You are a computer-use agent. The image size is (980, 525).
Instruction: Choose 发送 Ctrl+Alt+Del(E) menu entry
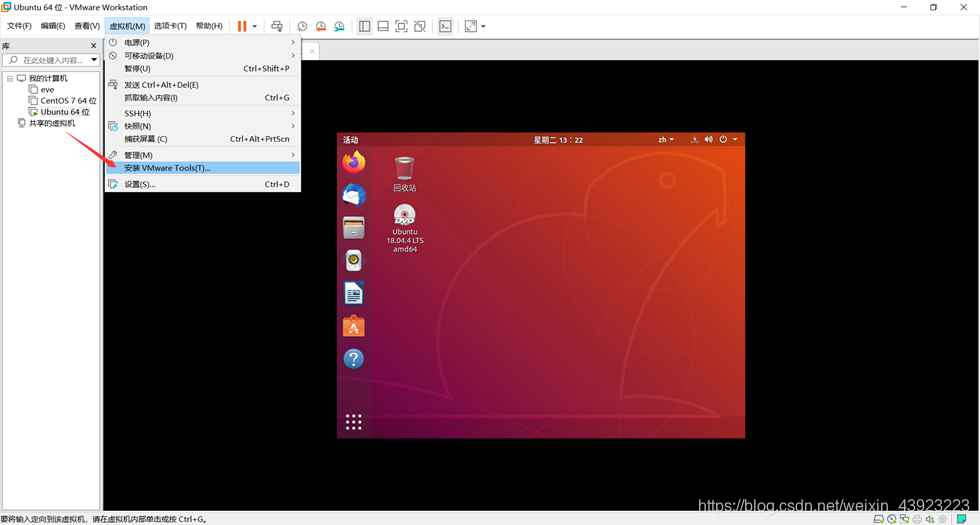click(203, 85)
